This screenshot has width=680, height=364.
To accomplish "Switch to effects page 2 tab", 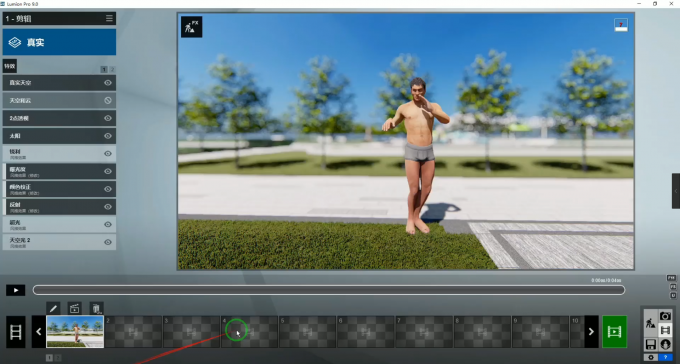I will pyautogui.click(x=112, y=69).
